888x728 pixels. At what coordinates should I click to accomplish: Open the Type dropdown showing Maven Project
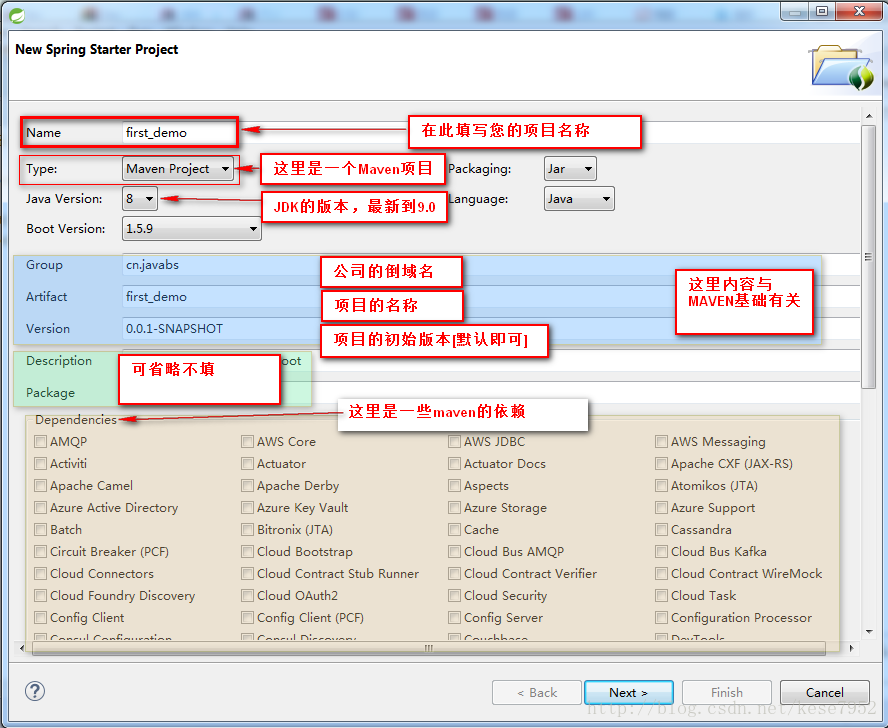[178, 169]
